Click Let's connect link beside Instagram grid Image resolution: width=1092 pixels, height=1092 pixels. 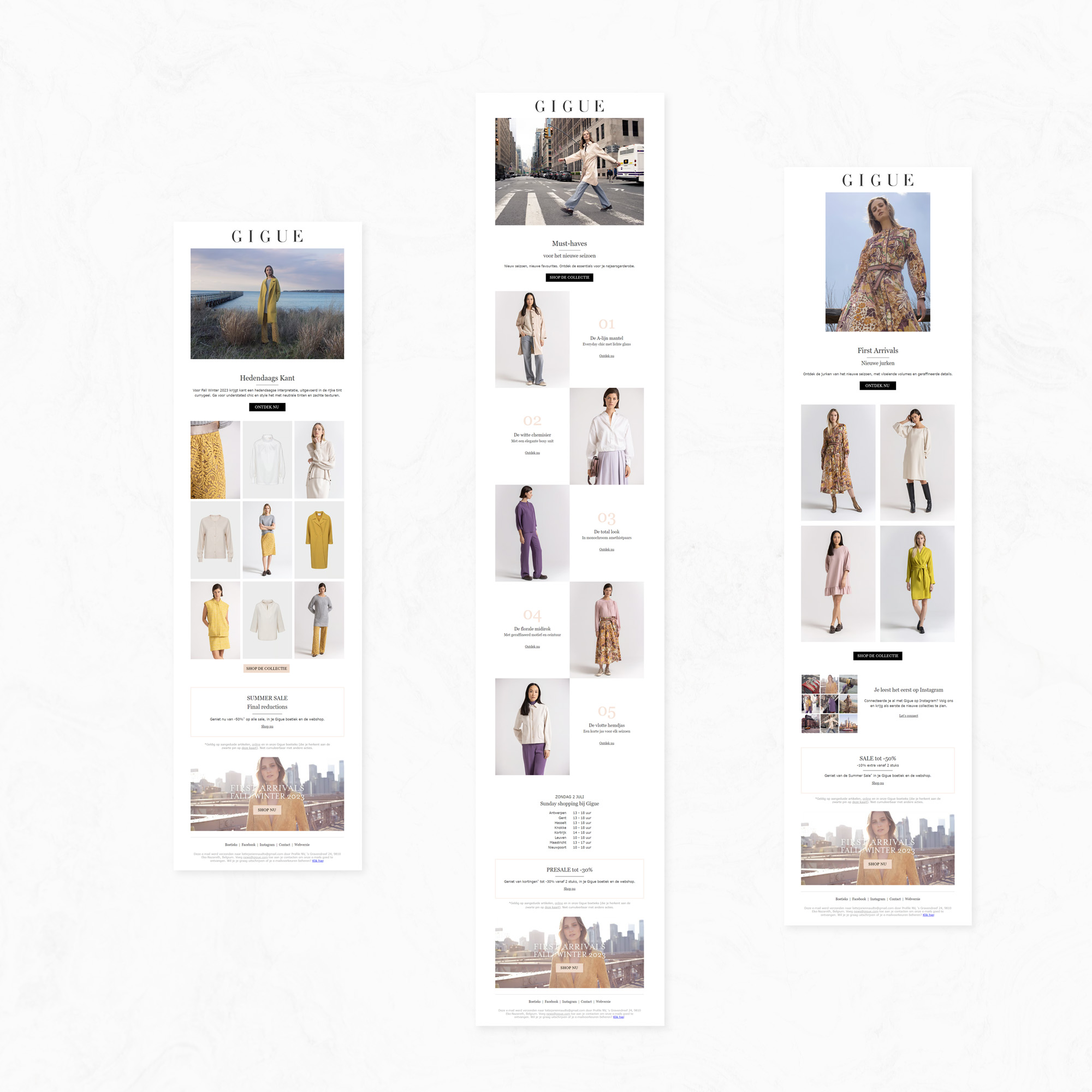pos(909,716)
